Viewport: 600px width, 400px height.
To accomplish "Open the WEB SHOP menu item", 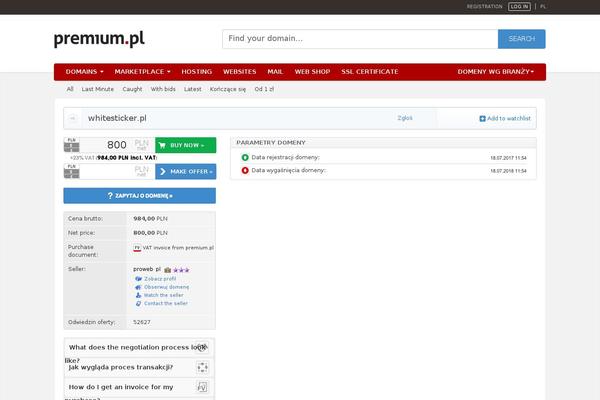I will pyautogui.click(x=312, y=72).
